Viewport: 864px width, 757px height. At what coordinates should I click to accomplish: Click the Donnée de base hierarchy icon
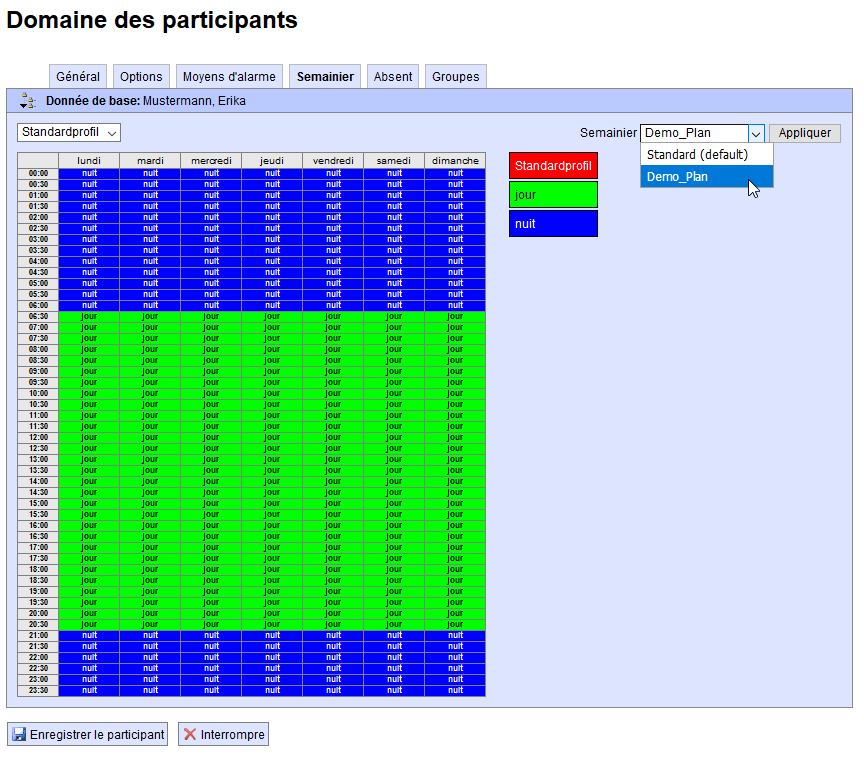(x=28, y=101)
